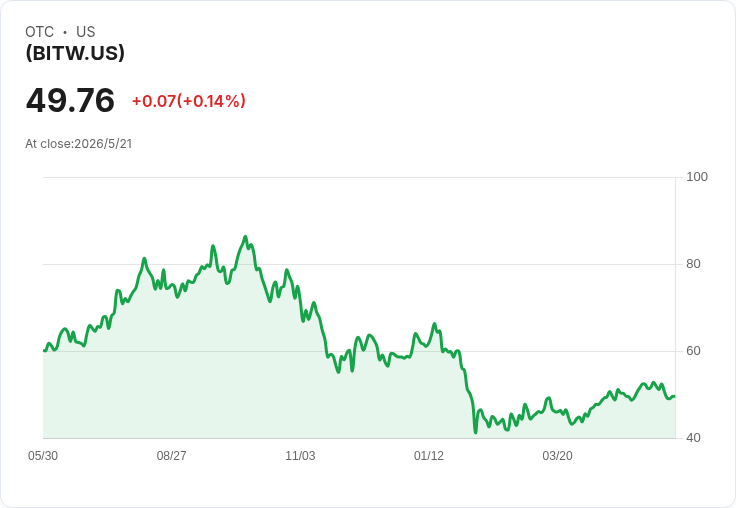Click the BITW.US ticker title
The width and height of the screenshot is (736, 508).
[75, 53]
